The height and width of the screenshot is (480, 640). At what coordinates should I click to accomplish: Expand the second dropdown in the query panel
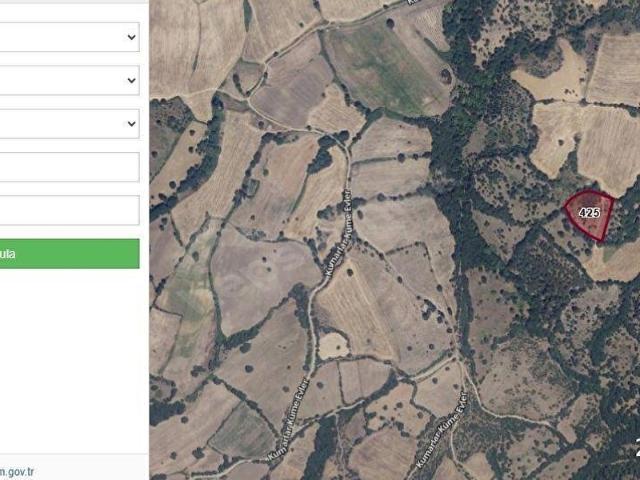pyautogui.click(x=69, y=80)
